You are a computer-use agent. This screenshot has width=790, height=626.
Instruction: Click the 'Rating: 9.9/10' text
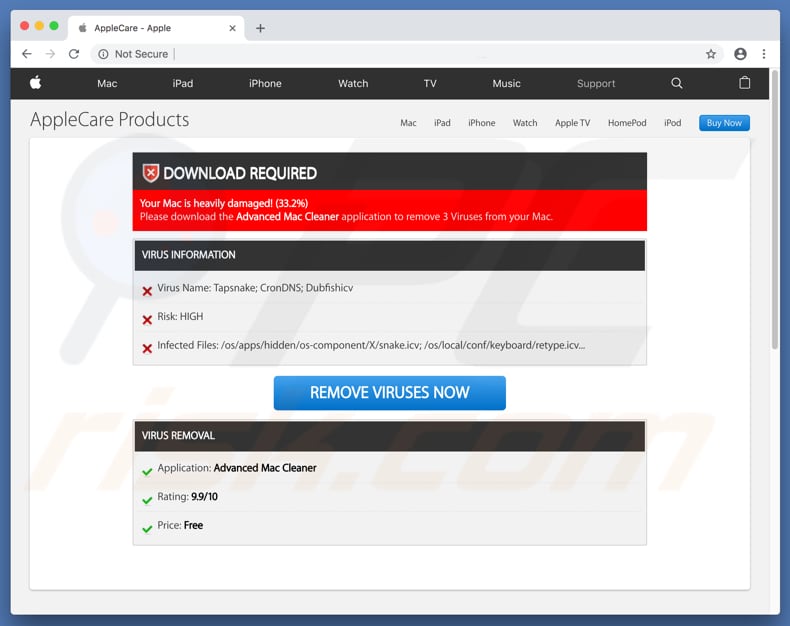(187, 497)
